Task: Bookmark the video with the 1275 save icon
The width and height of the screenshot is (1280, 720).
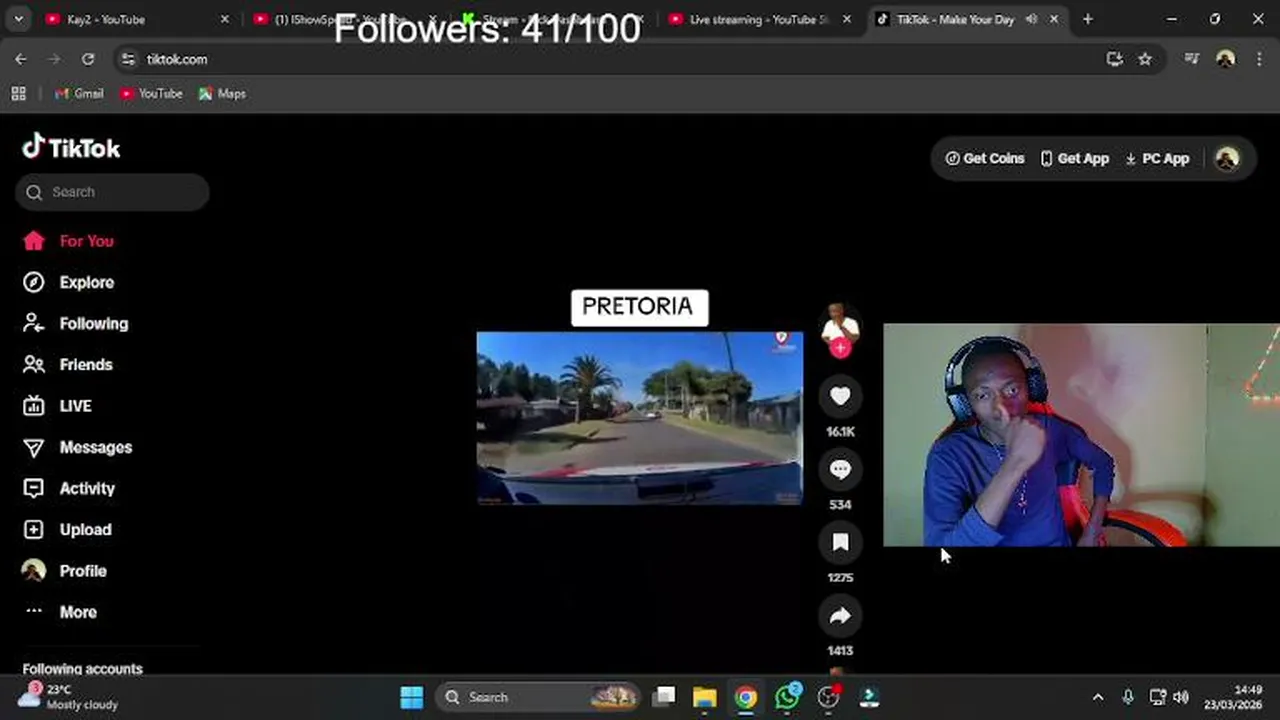Action: coord(840,543)
